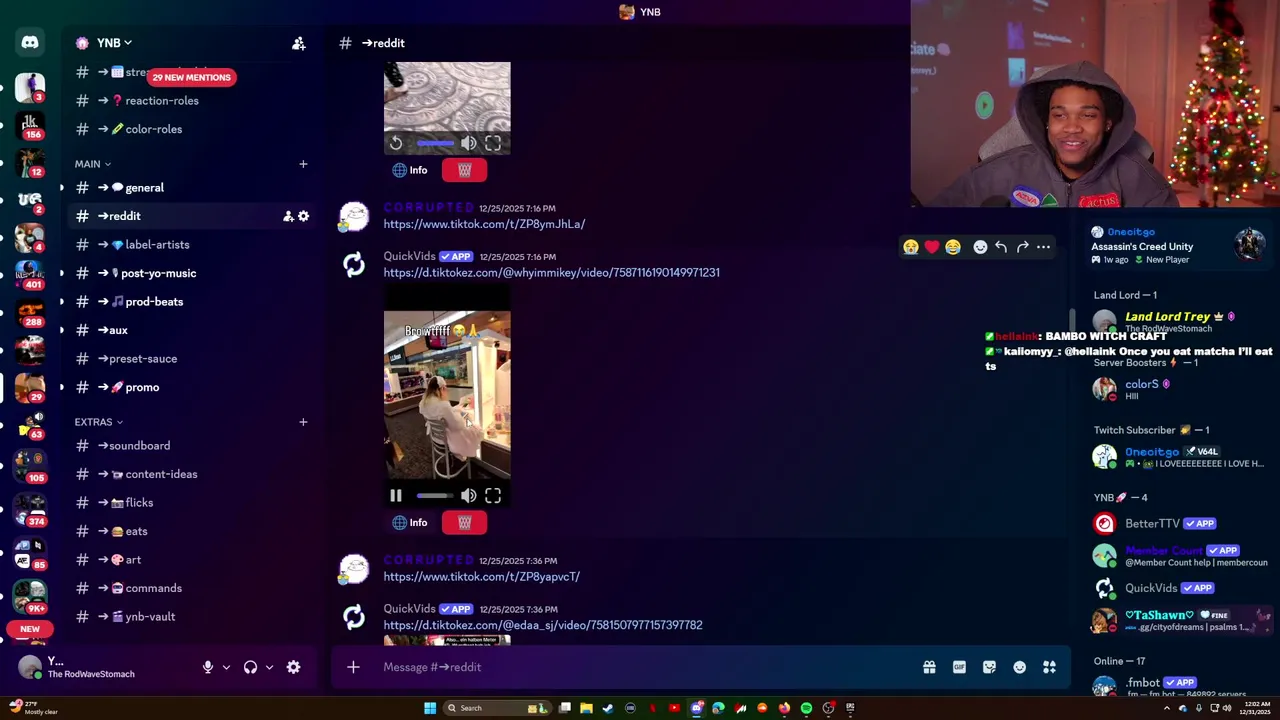Mute volume on lower video
Image resolution: width=1280 pixels, height=720 pixels.
(x=469, y=496)
